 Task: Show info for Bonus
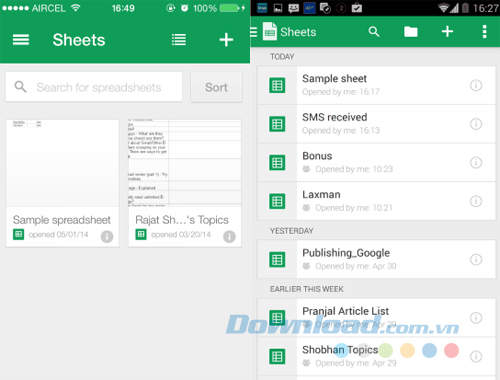(476, 163)
